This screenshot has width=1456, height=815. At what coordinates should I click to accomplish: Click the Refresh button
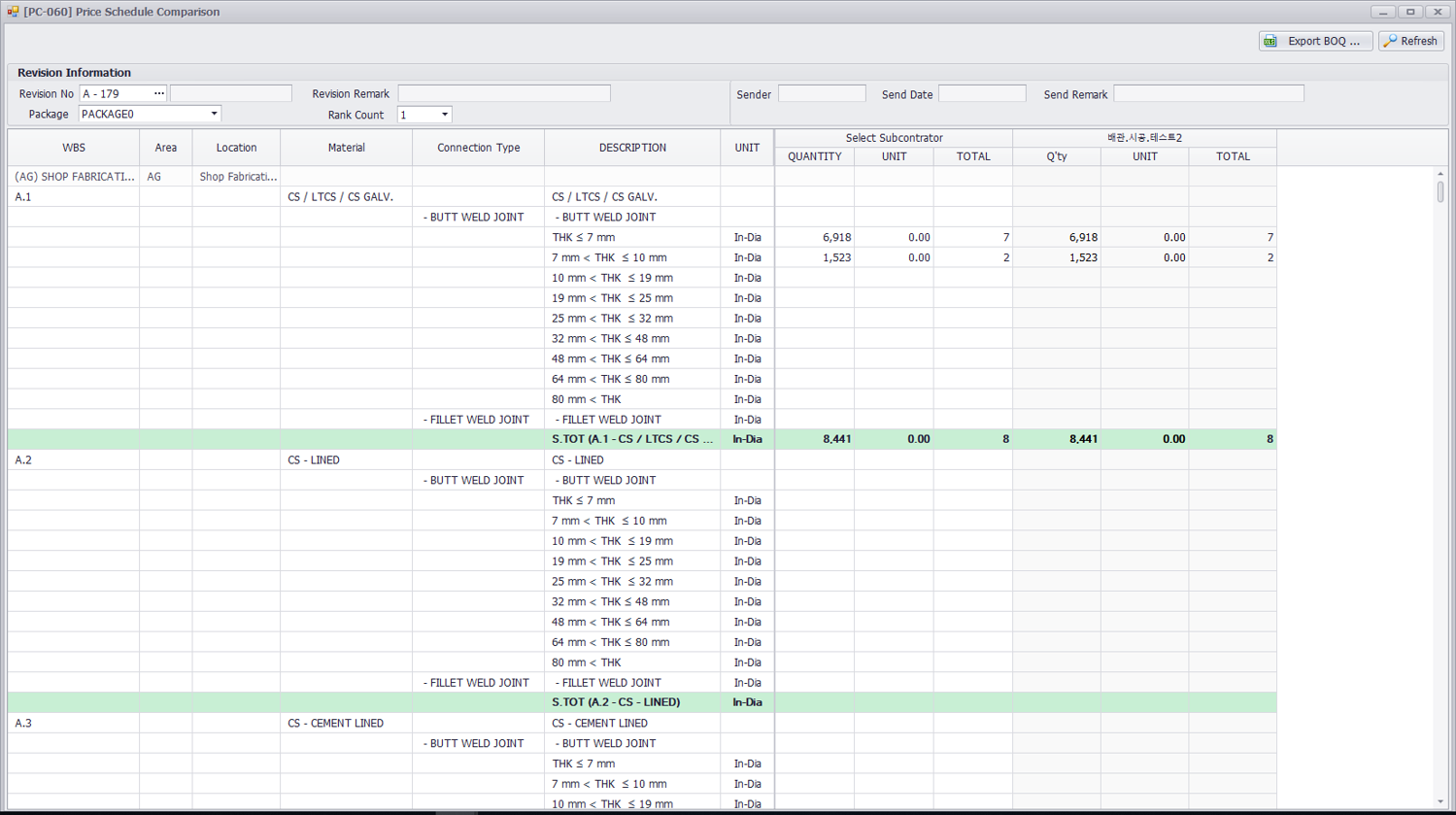(1410, 41)
